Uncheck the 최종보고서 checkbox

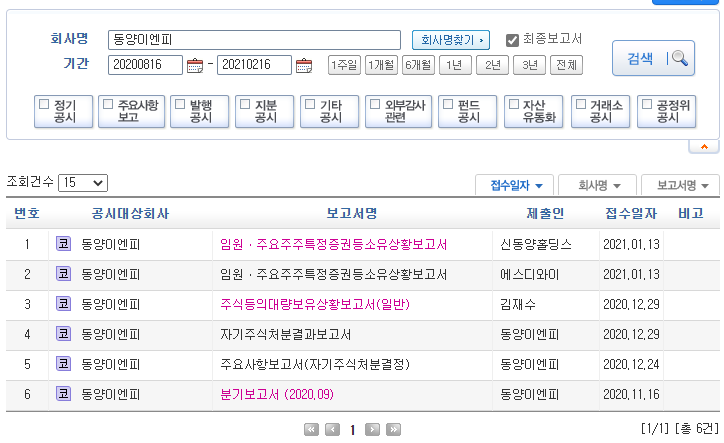(x=512, y=40)
